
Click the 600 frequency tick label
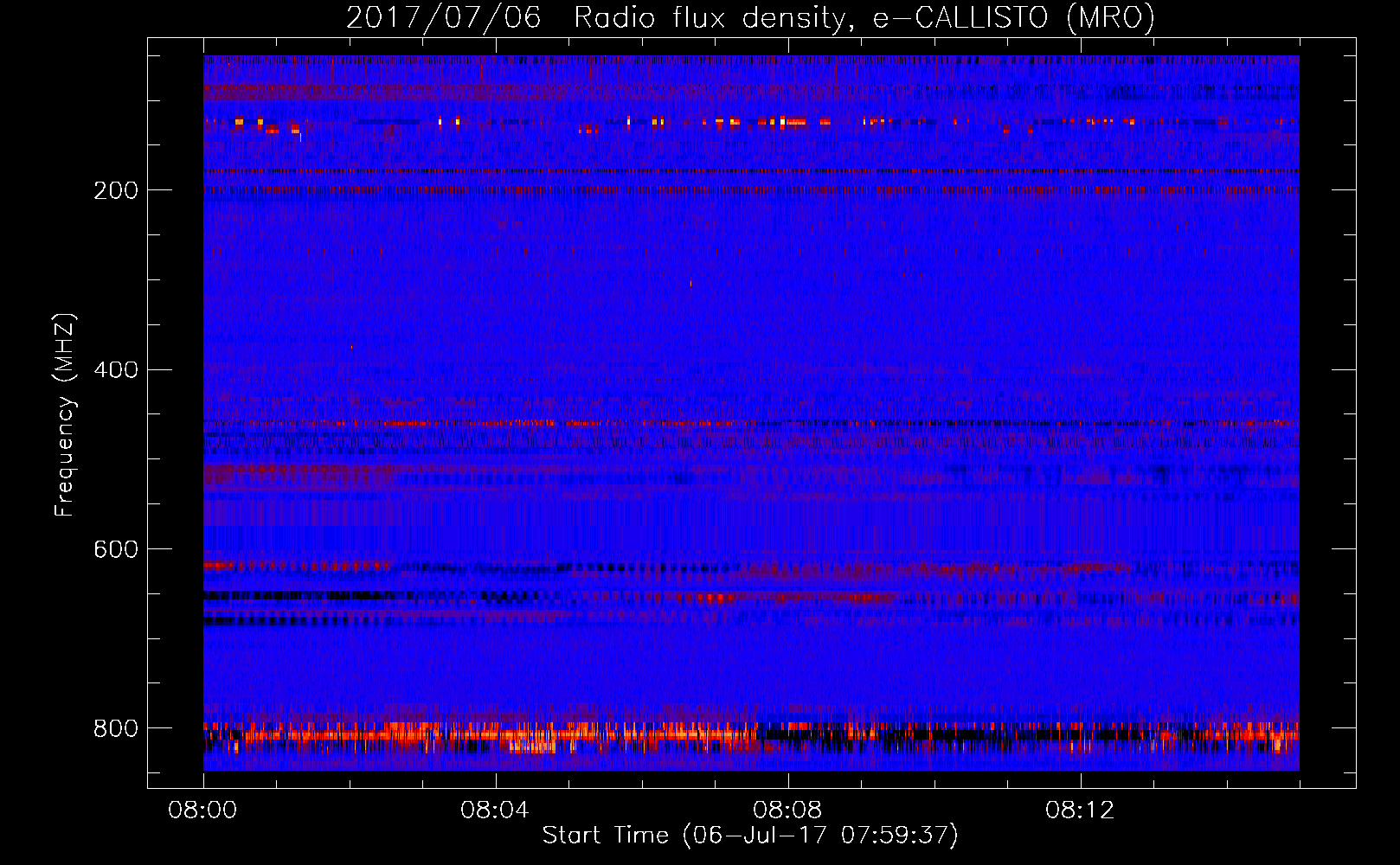click(116, 550)
